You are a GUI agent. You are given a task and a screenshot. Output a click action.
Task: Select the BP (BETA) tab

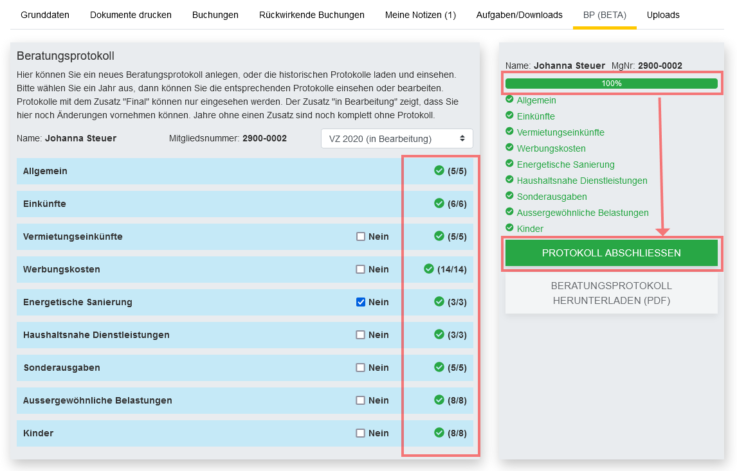coord(605,15)
